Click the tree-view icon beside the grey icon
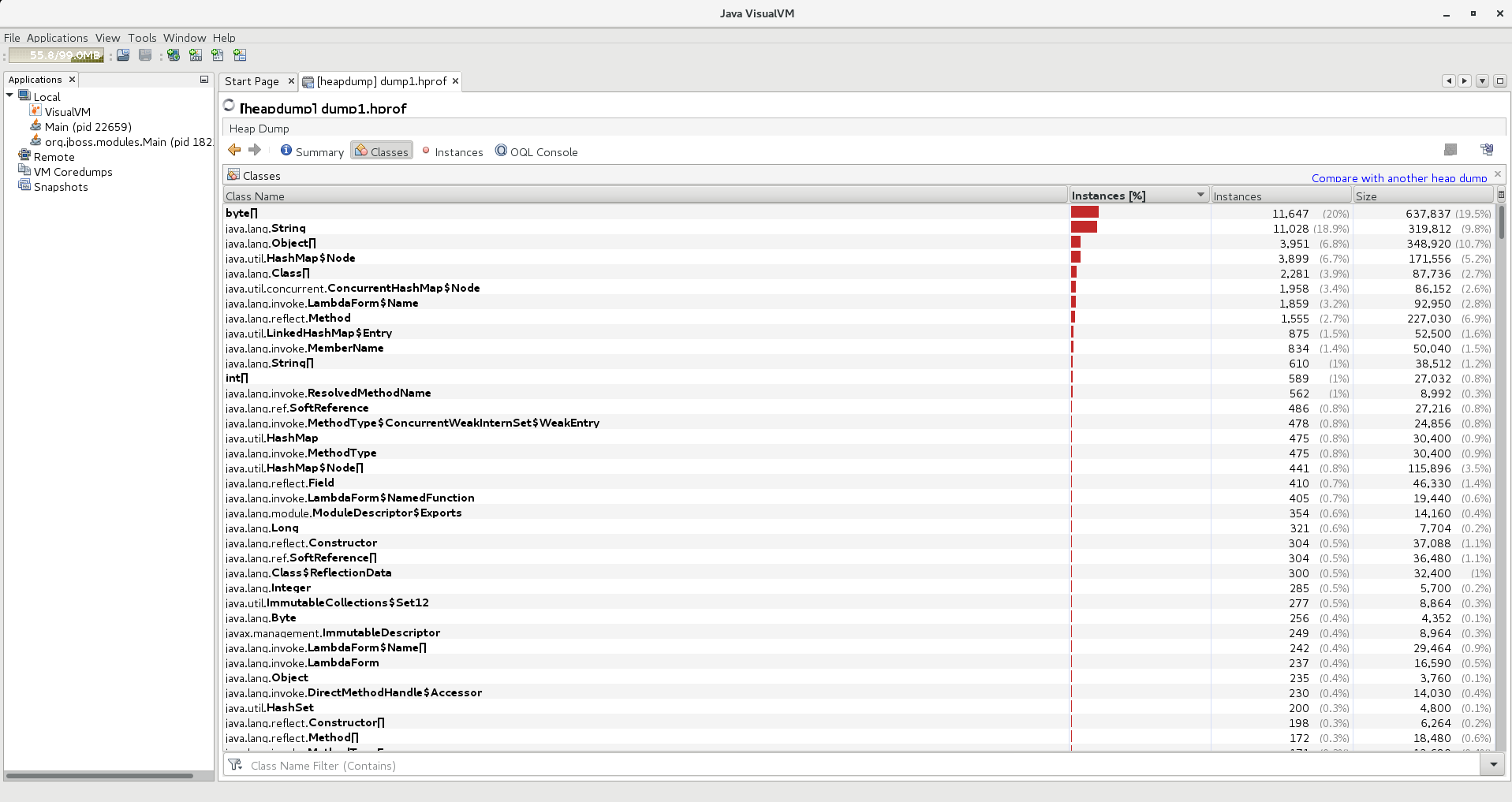Screen dimensions: 1512x802 point(1487,150)
